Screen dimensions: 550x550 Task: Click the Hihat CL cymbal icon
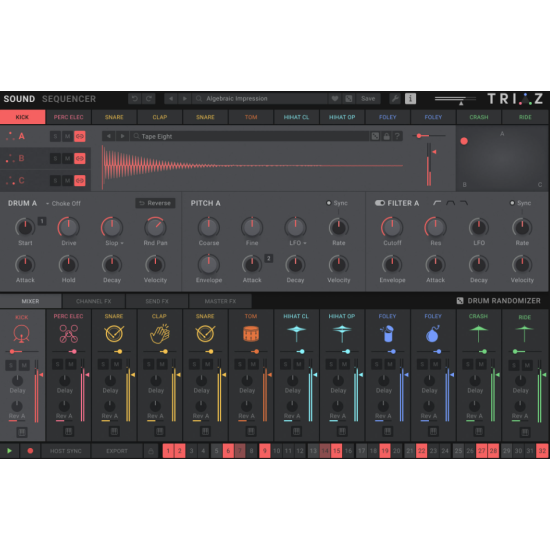296,333
